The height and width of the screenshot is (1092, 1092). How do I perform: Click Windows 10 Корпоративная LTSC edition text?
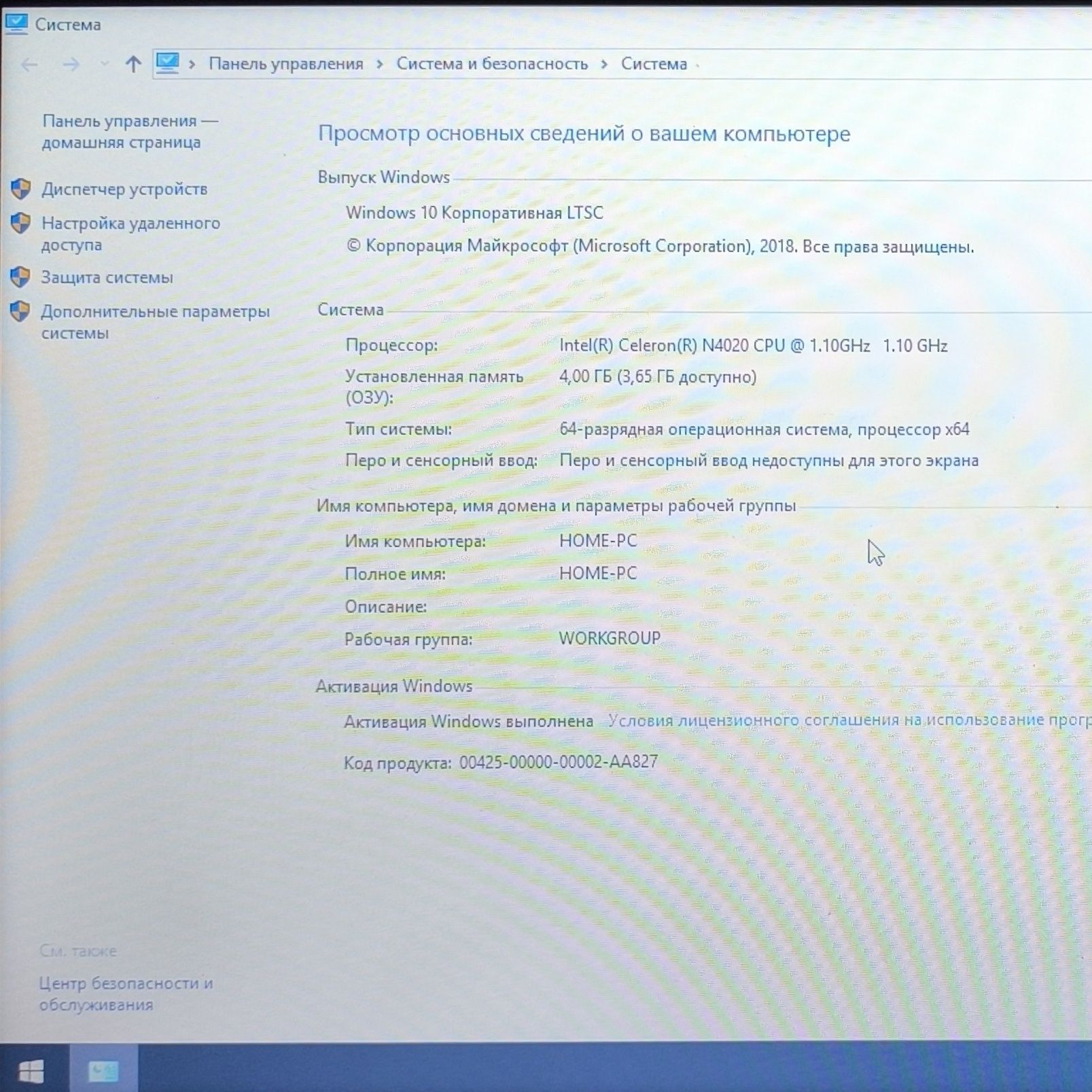(474, 213)
